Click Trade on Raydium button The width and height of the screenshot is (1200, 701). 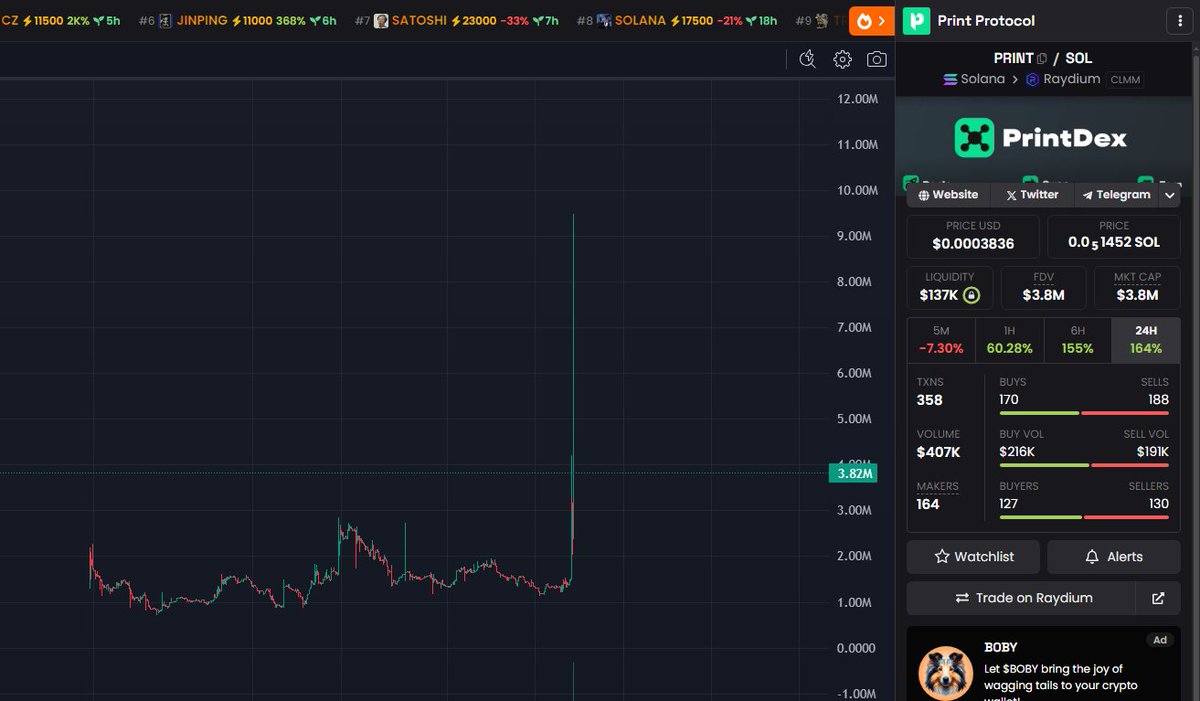point(1022,598)
